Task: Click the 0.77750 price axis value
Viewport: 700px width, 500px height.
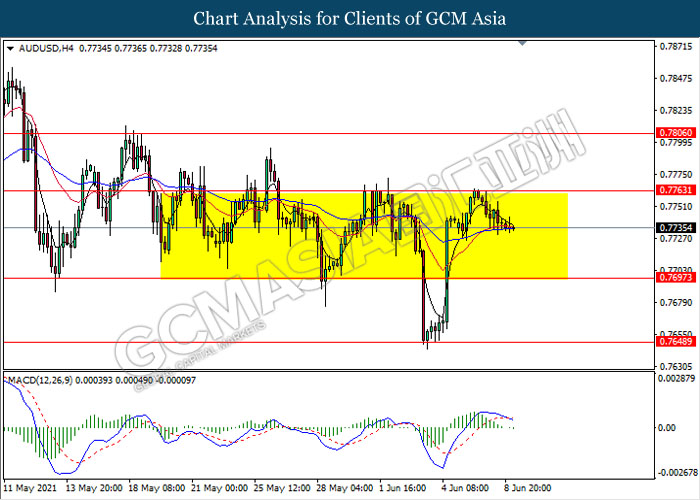Action: (676, 175)
